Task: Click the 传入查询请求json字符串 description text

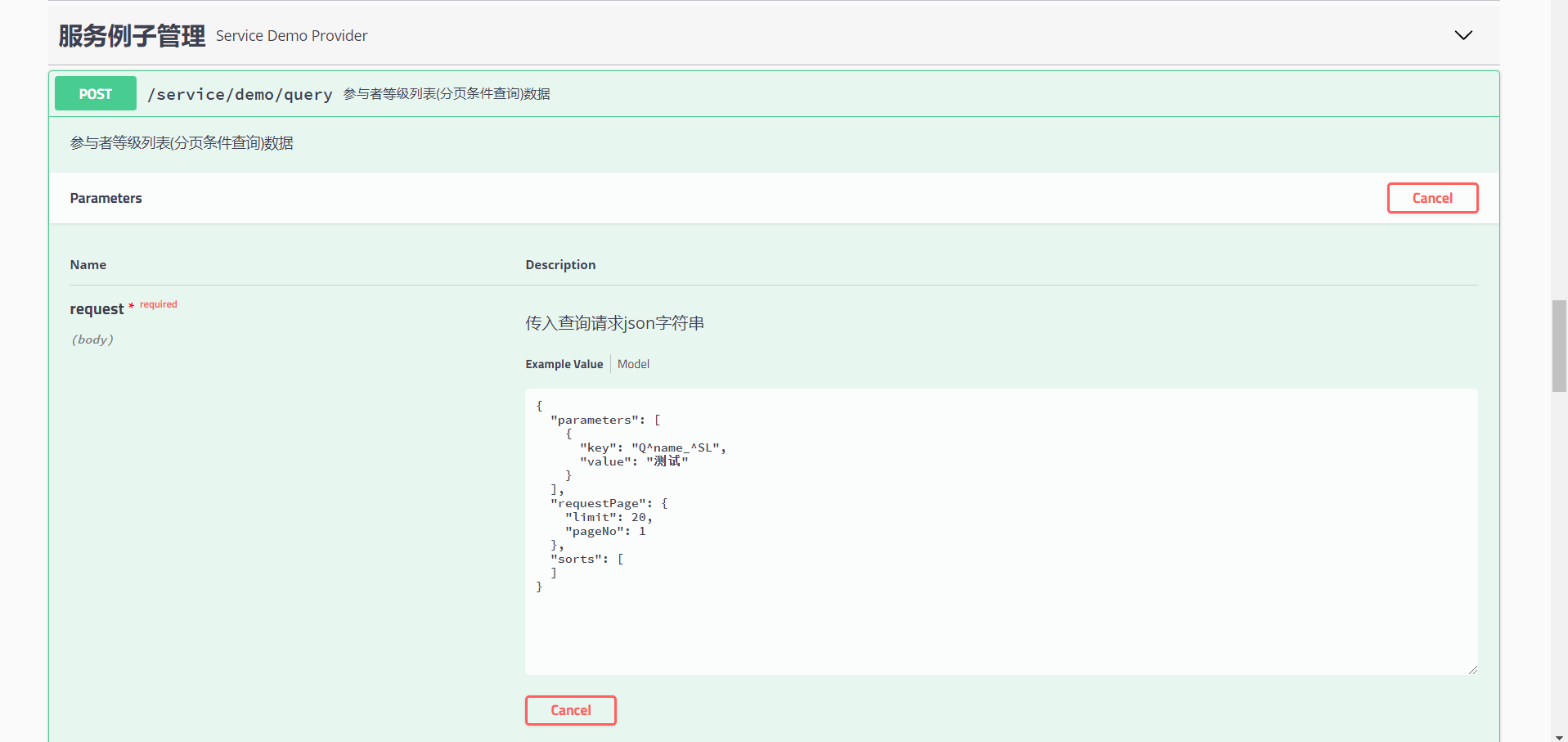Action: pos(614,323)
